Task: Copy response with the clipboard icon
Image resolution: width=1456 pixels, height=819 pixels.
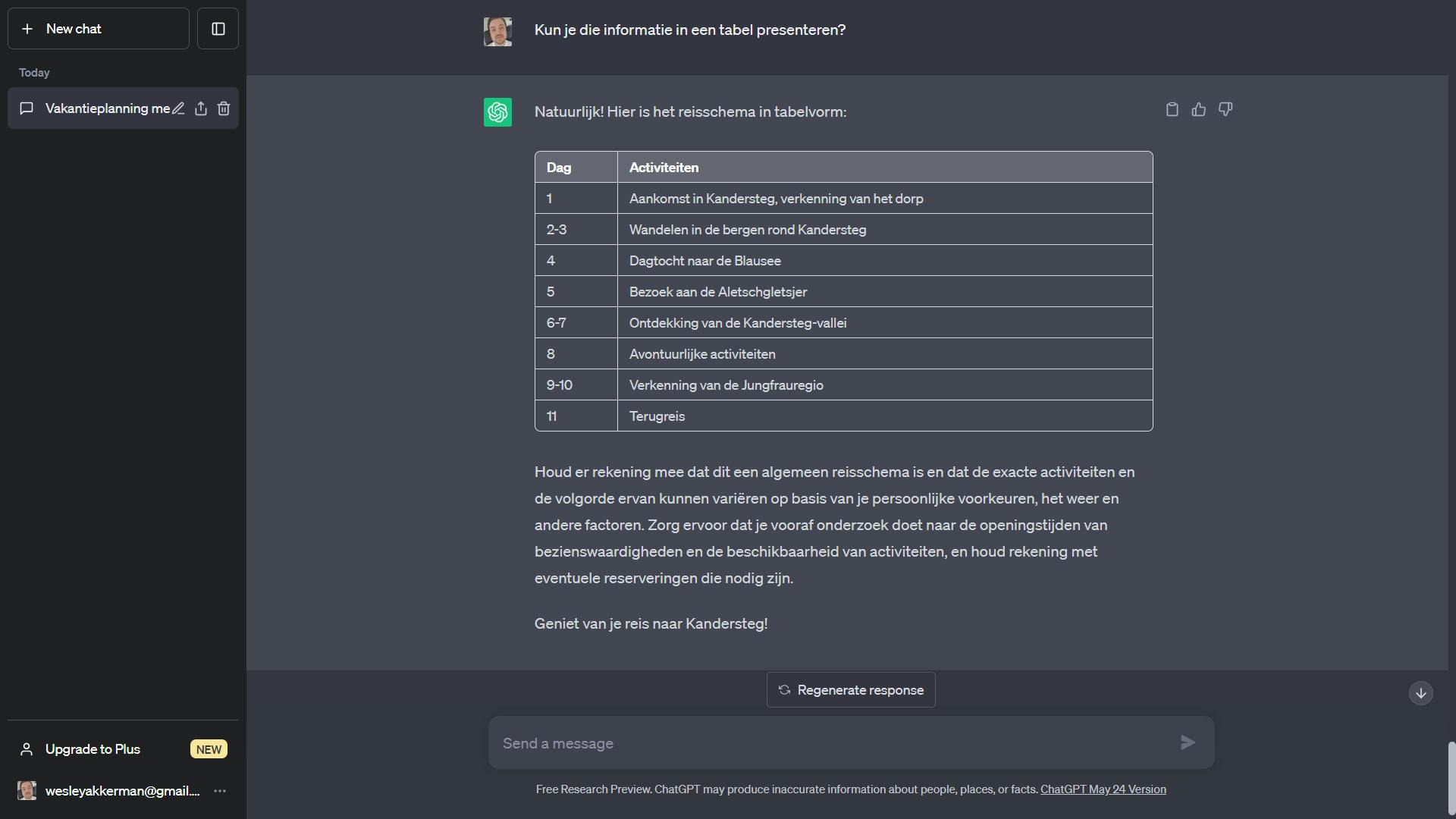Action: [1172, 109]
